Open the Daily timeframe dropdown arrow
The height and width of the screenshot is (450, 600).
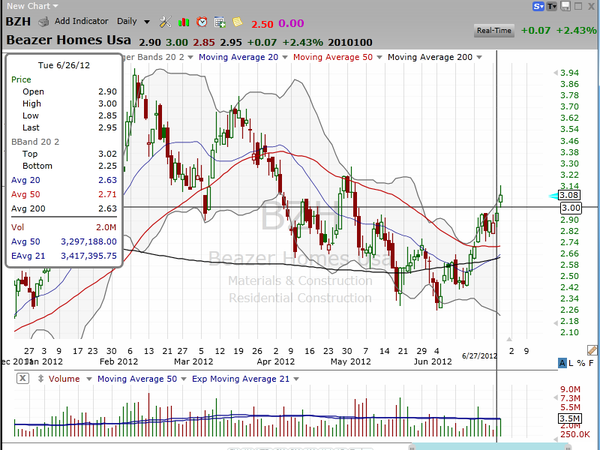147,22
